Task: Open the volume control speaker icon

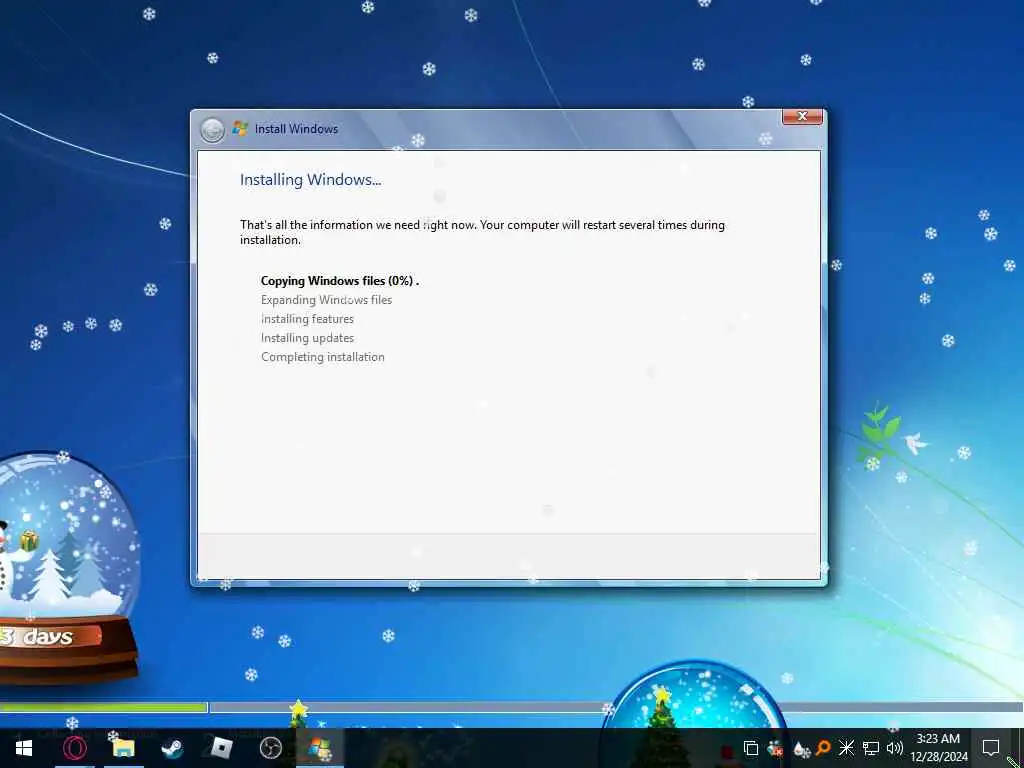Action: coord(895,748)
